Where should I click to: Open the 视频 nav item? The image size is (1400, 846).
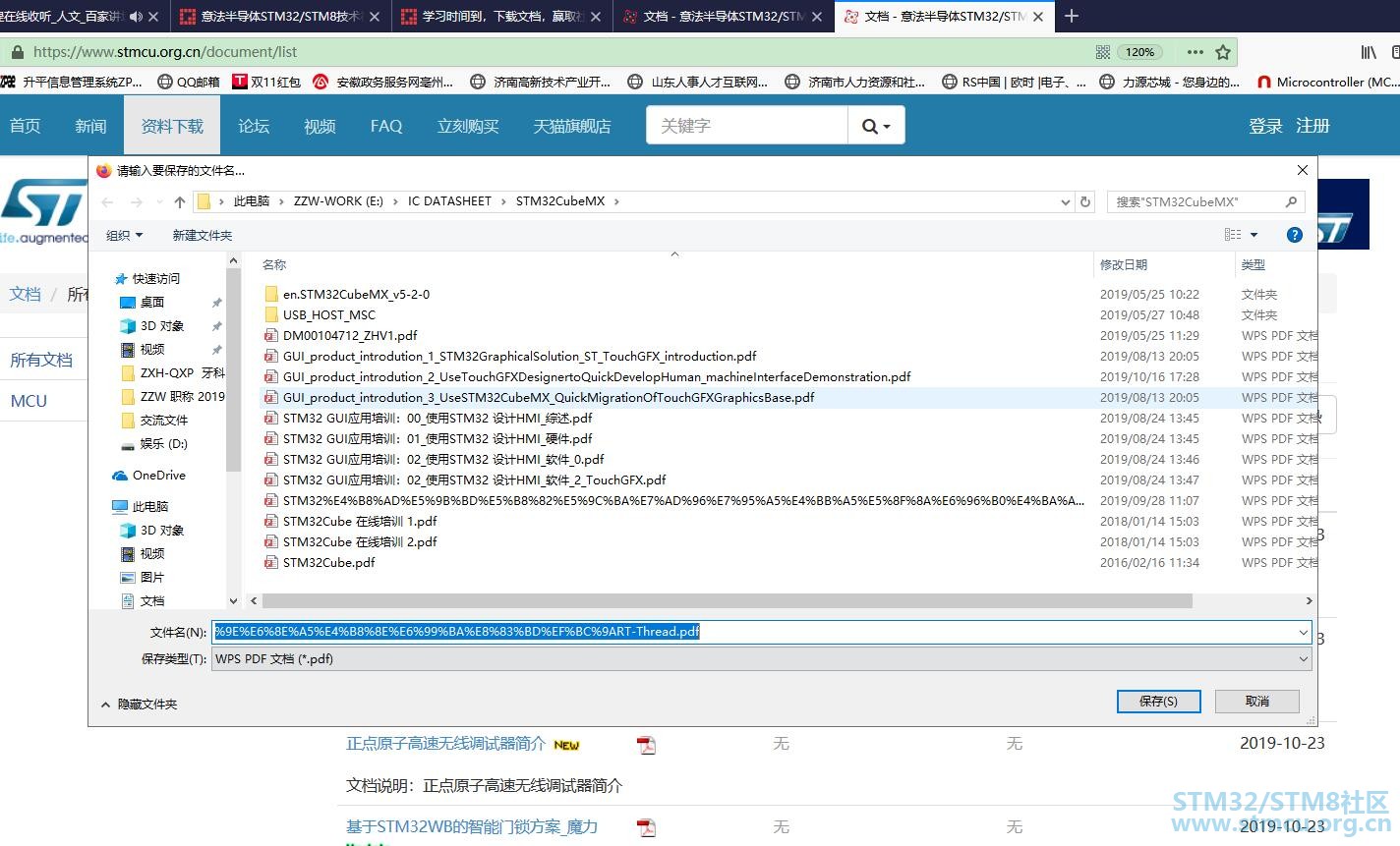(320, 126)
